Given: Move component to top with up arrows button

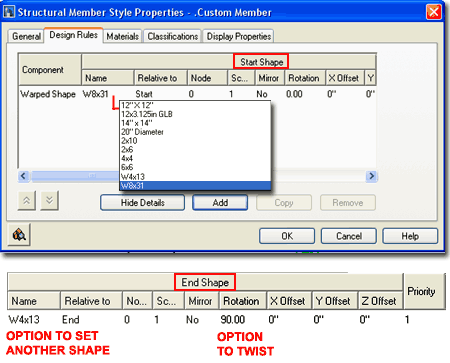Looking at the screenshot, I should tap(26, 200).
